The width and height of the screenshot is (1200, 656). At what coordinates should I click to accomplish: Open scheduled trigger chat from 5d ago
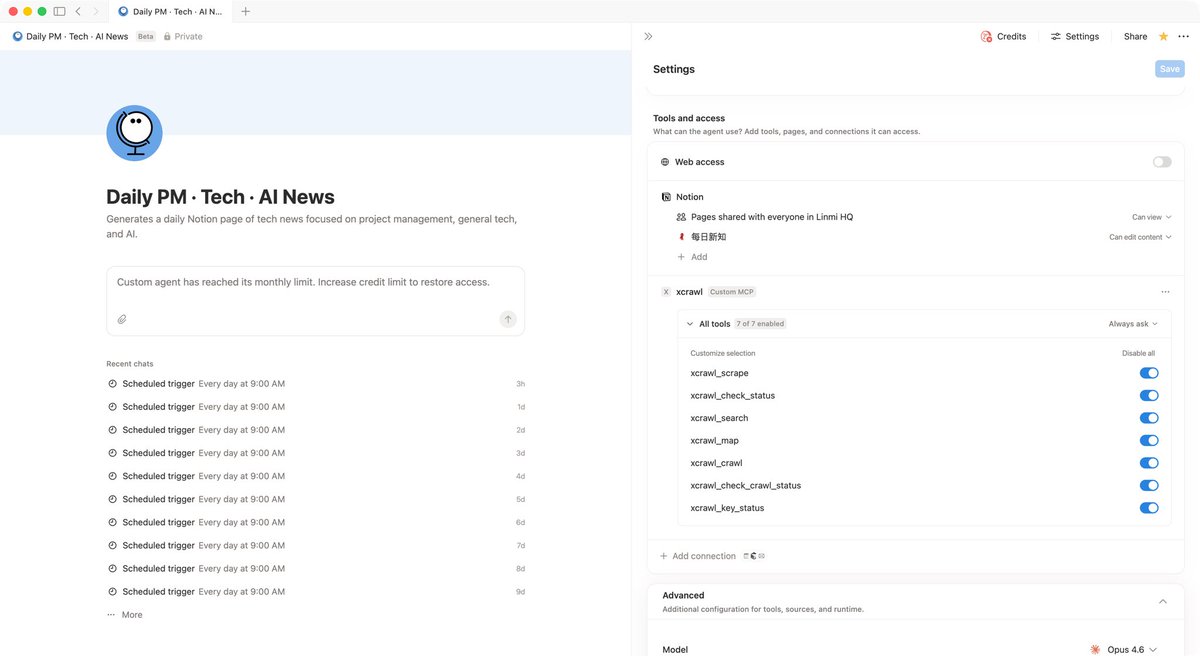pos(315,499)
